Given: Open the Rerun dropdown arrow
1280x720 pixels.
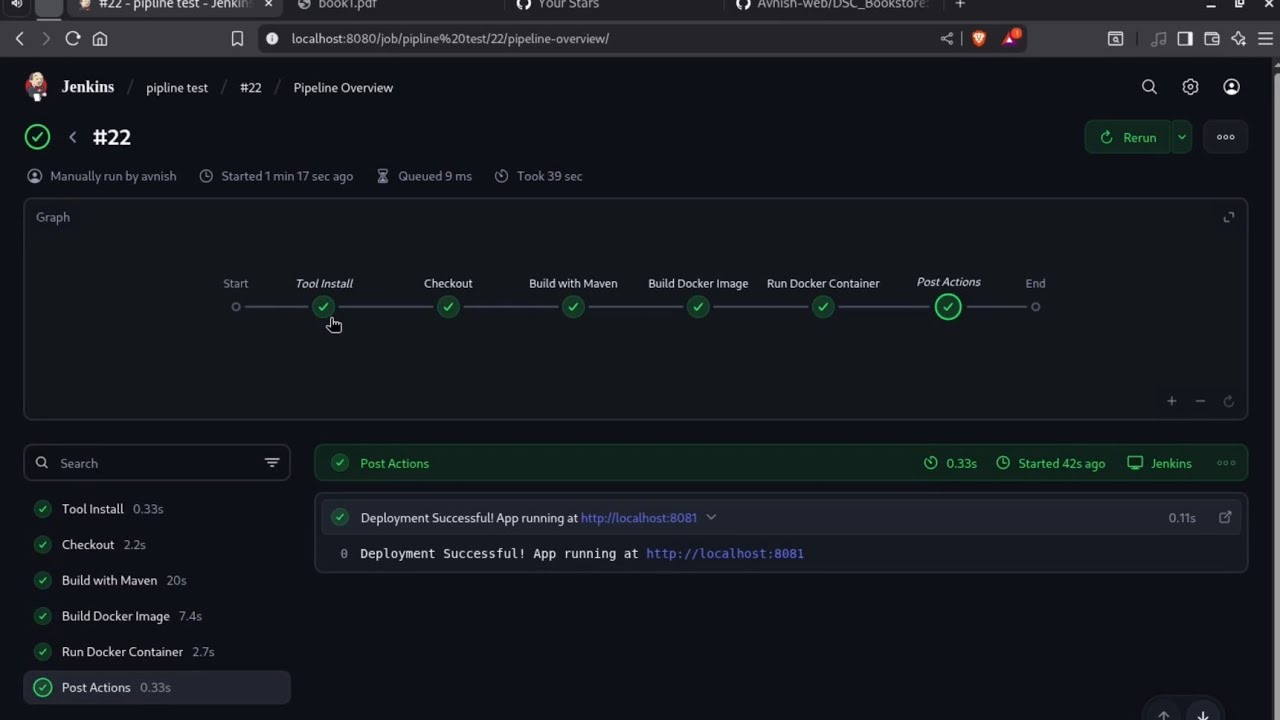Looking at the screenshot, I should (1181, 137).
